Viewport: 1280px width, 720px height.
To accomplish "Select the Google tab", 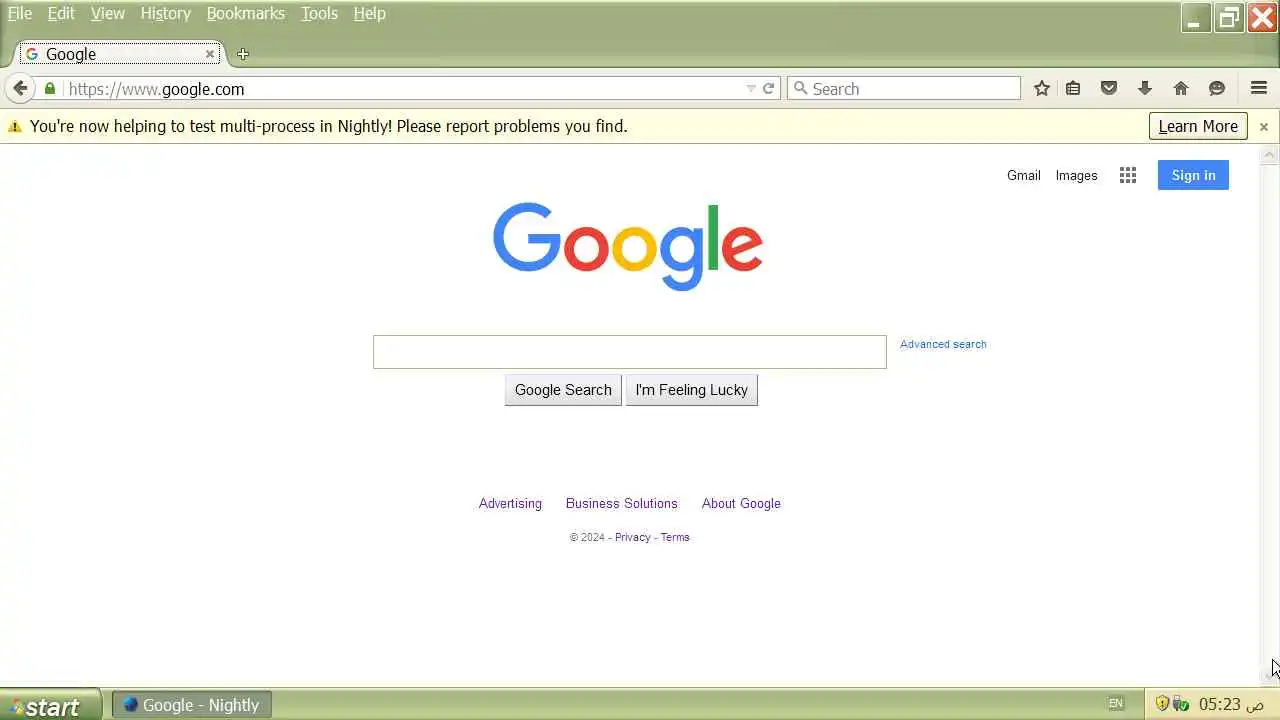I will click(120, 54).
